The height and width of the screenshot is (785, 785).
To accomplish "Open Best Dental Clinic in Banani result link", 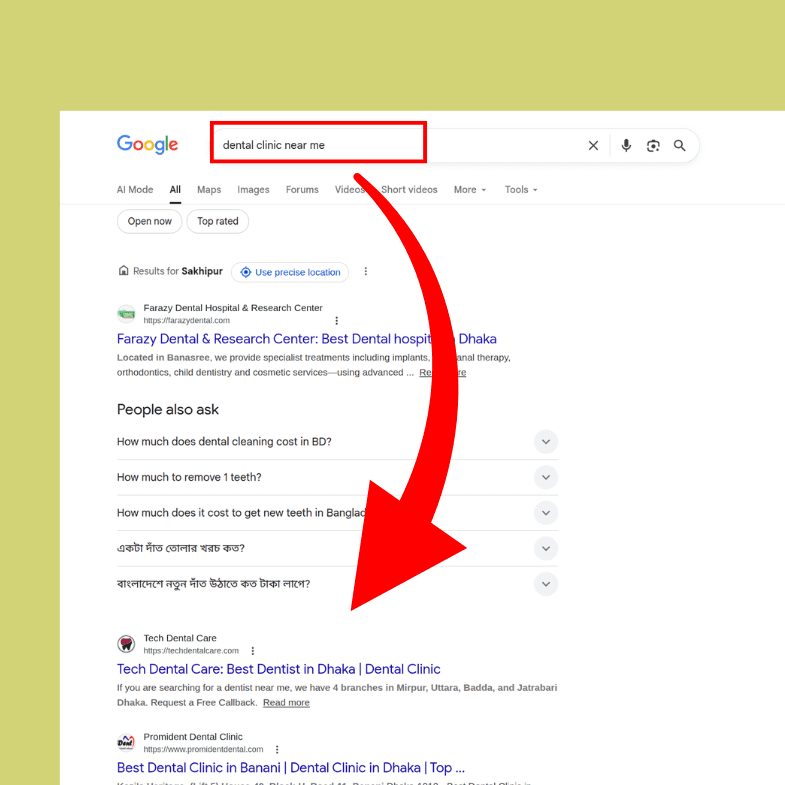I will 290,768.
